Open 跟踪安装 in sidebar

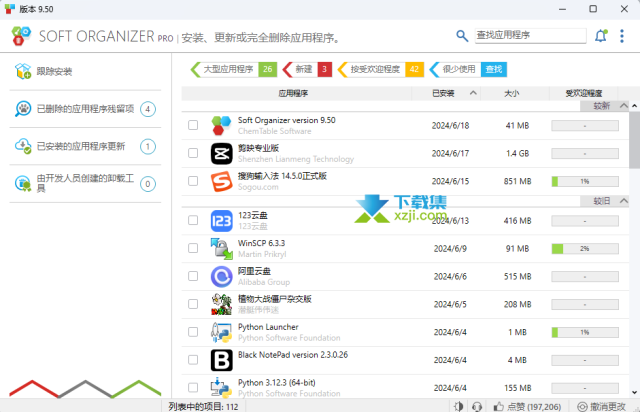85,71
